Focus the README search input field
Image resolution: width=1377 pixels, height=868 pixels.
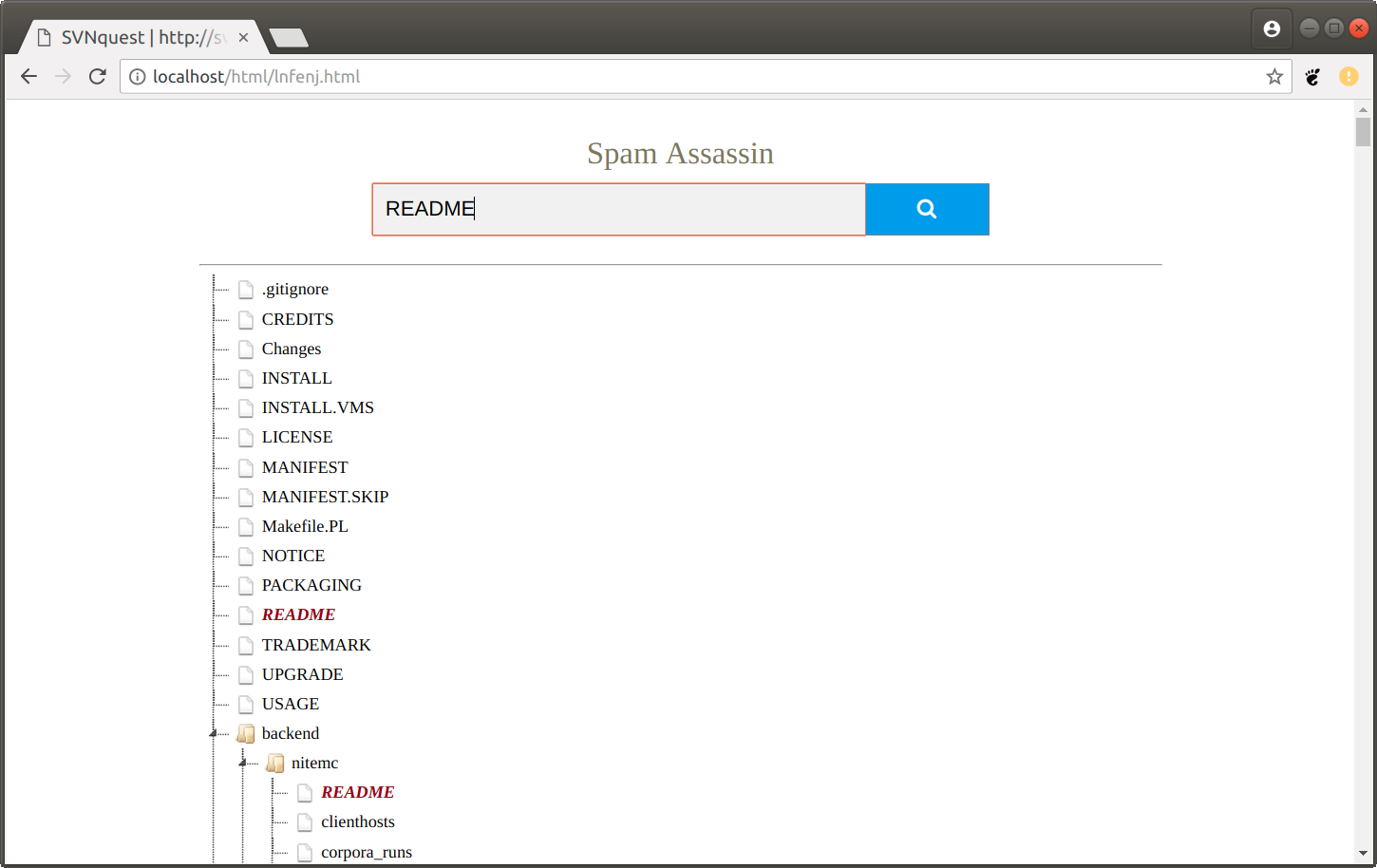pyautogui.click(x=618, y=209)
